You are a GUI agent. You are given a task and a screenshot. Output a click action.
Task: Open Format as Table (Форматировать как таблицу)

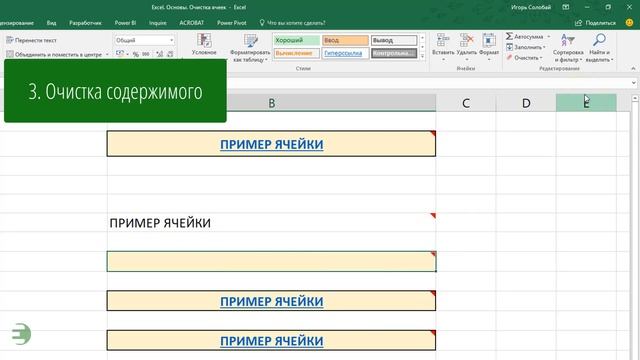tap(250, 48)
